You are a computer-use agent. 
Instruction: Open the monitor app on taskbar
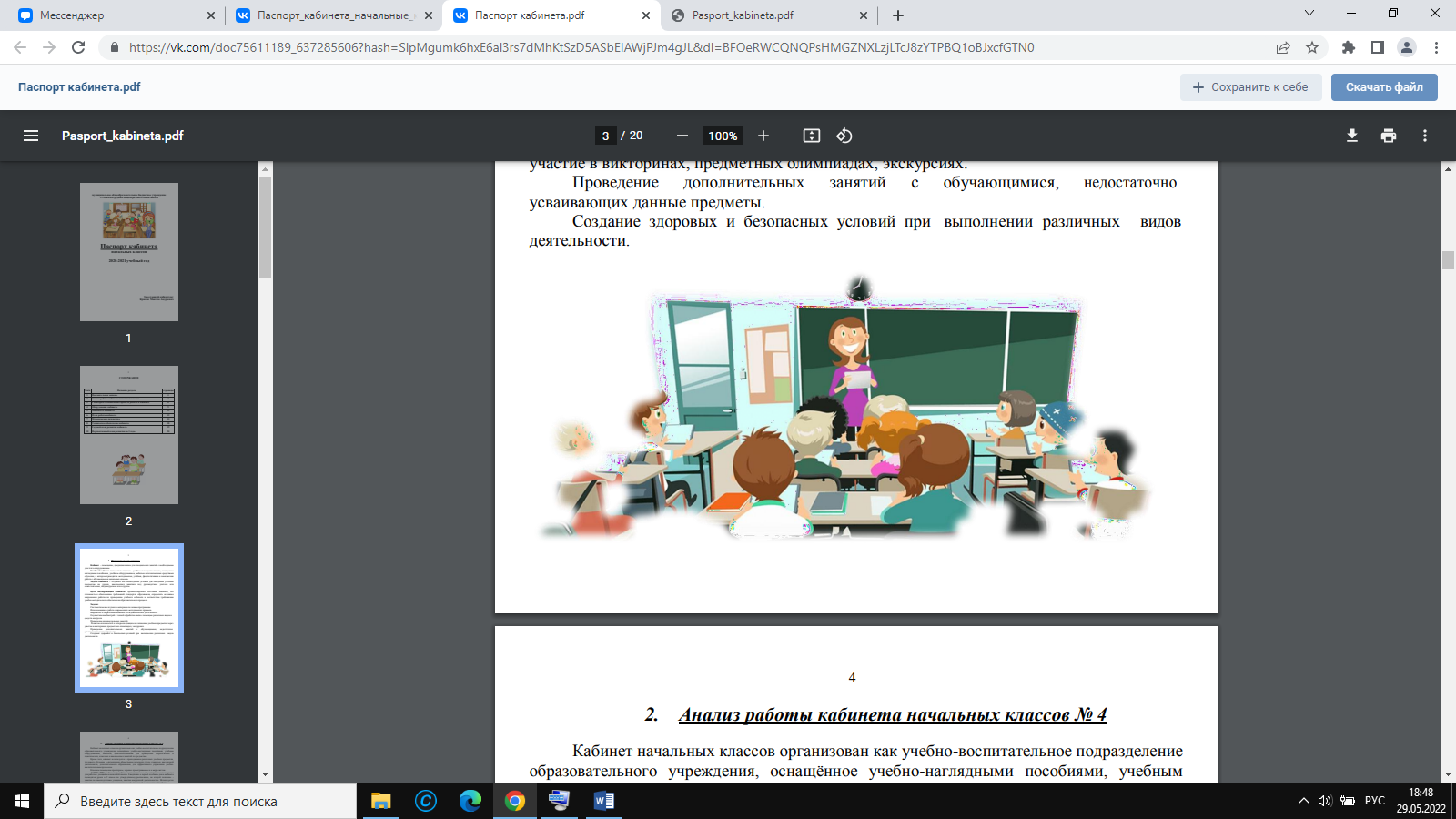click(560, 801)
